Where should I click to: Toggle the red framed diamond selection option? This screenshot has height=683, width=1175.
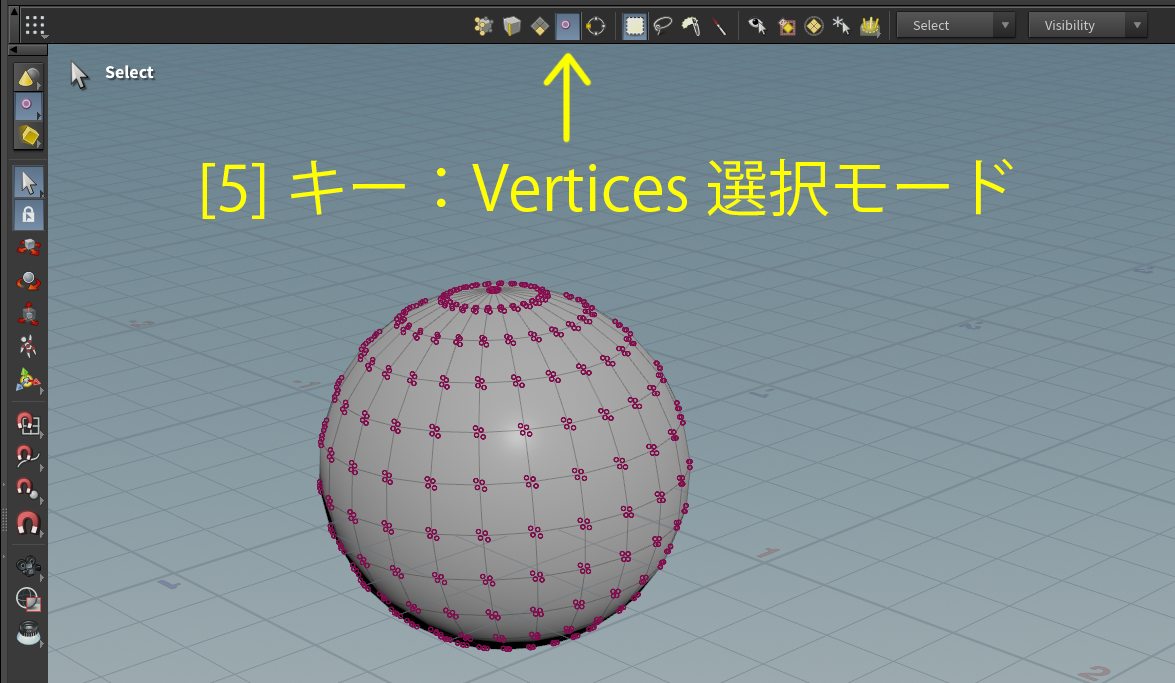(x=786, y=27)
